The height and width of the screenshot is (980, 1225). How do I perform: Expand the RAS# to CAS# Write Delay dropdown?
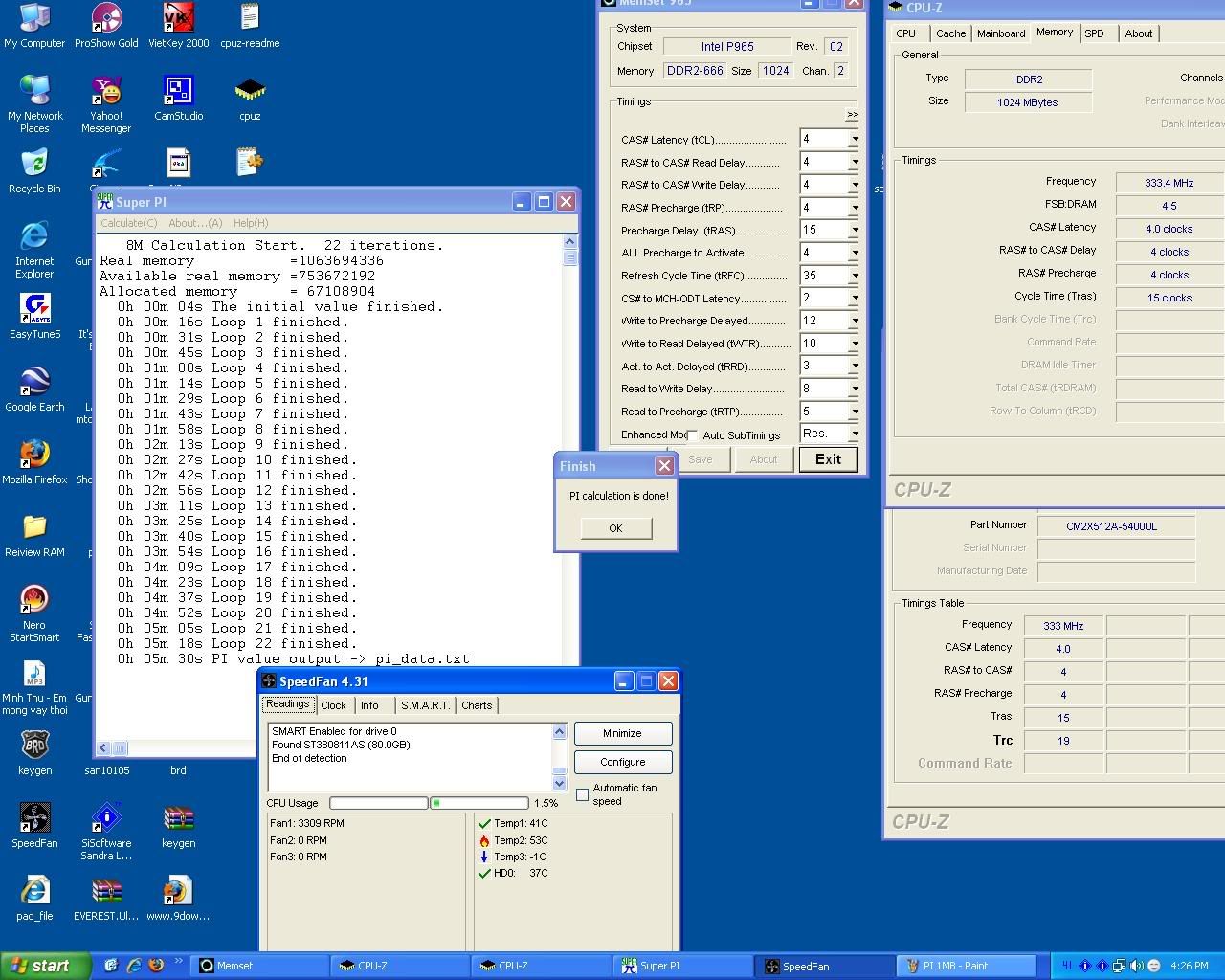854,185
